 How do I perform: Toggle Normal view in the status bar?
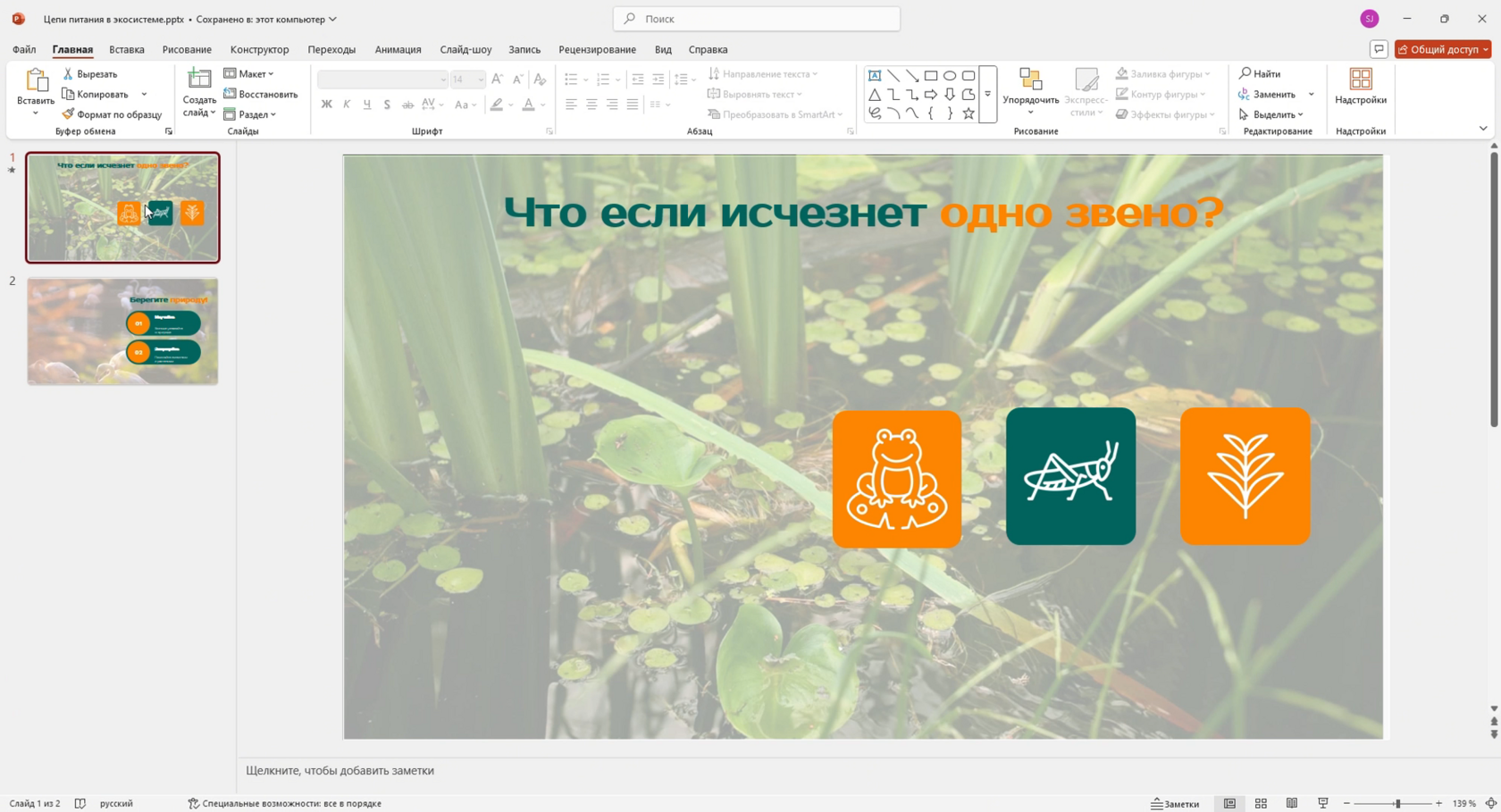[x=1229, y=804]
